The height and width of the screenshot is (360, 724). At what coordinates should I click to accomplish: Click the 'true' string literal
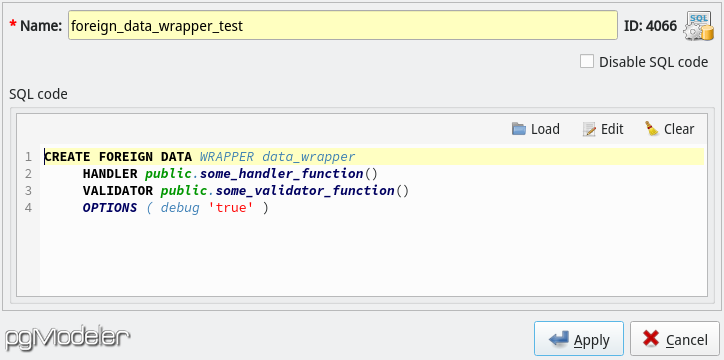(230, 208)
